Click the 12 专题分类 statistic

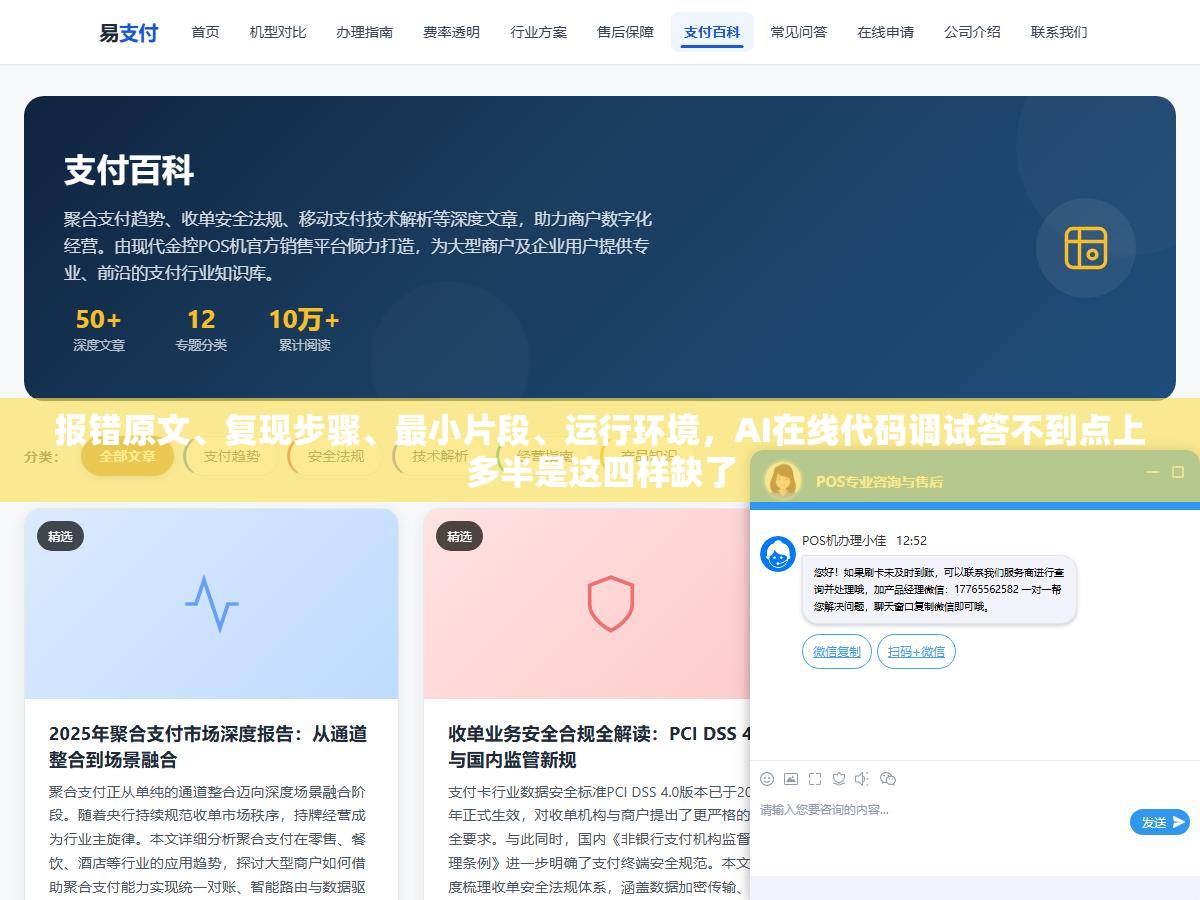click(x=201, y=331)
